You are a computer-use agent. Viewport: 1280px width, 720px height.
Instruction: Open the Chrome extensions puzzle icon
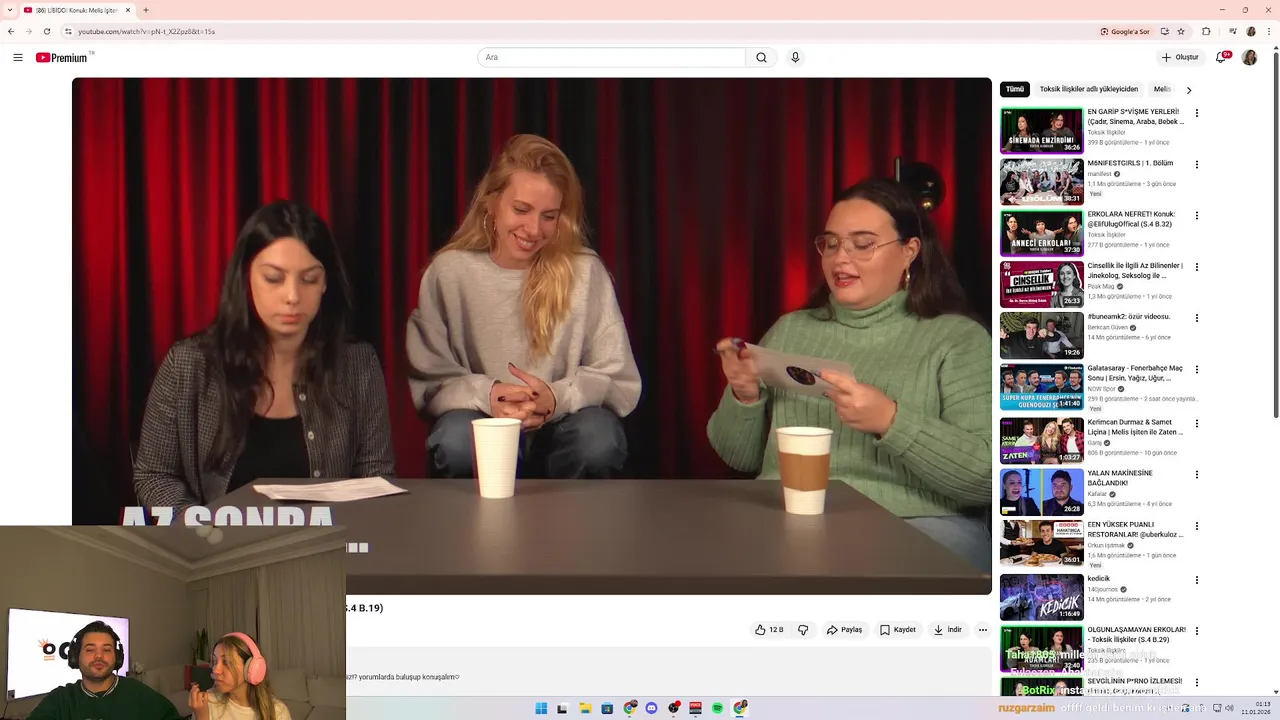pyautogui.click(x=1206, y=31)
